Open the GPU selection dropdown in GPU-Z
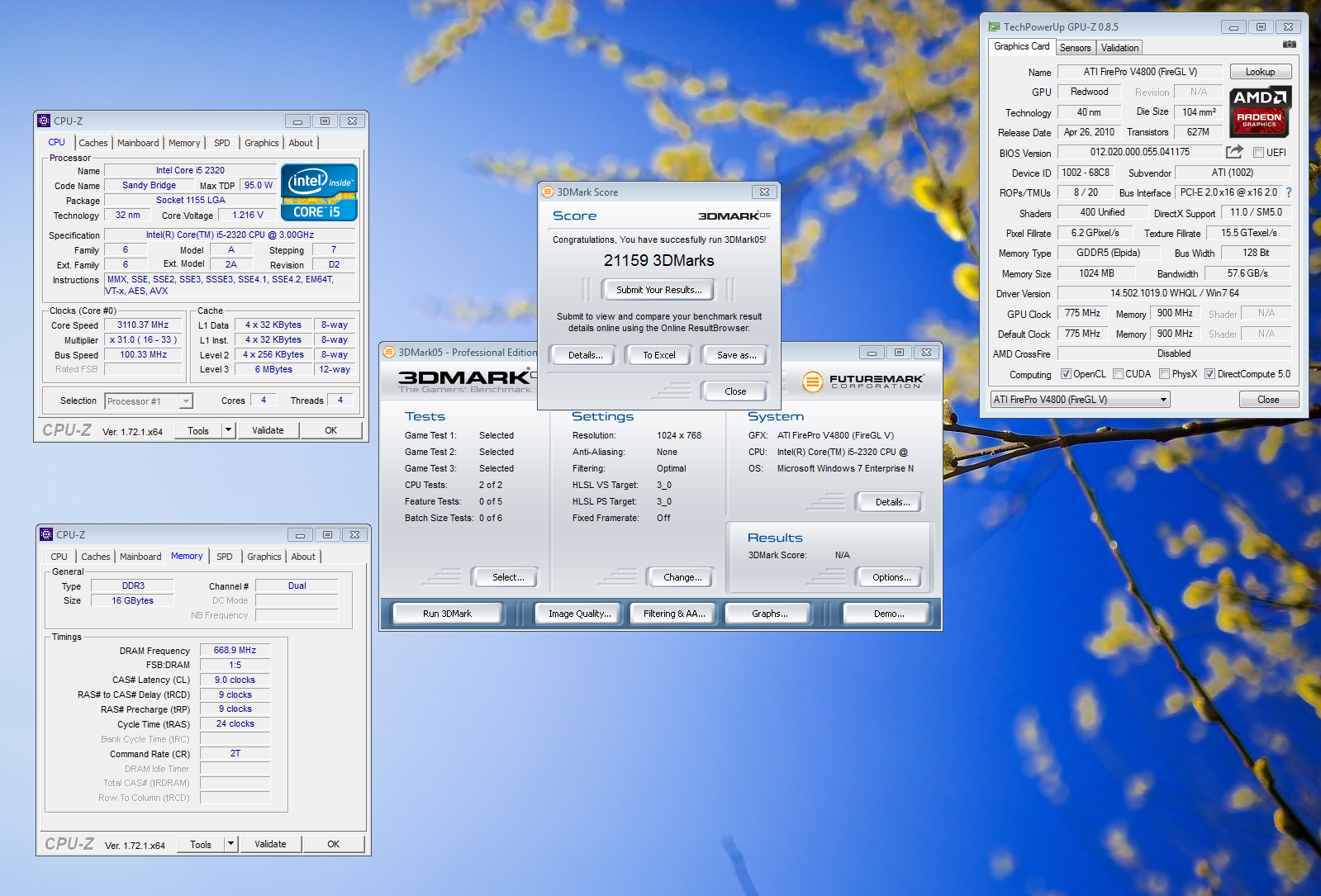This screenshot has width=1321, height=896. [x=1081, y=400]
